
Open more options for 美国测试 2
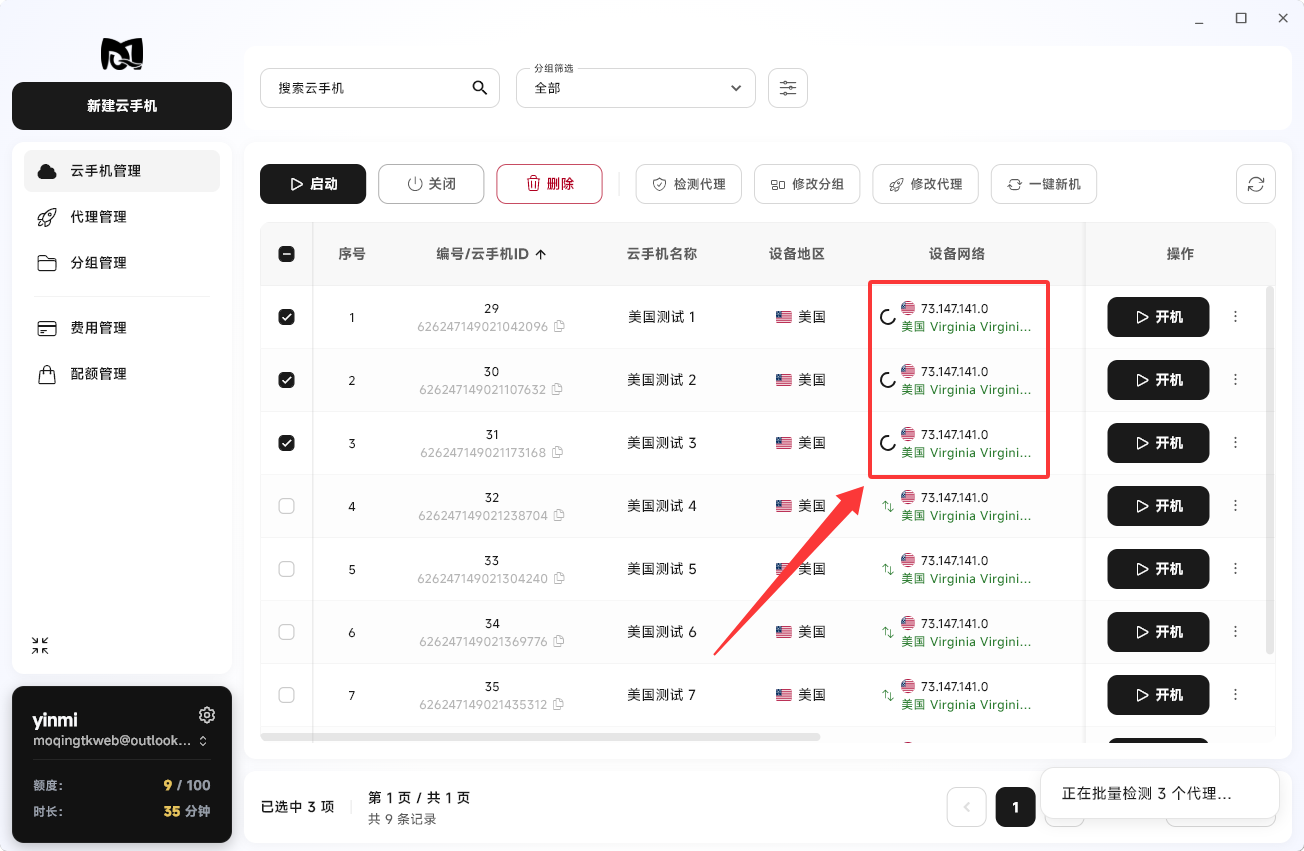coord(1235,380)
